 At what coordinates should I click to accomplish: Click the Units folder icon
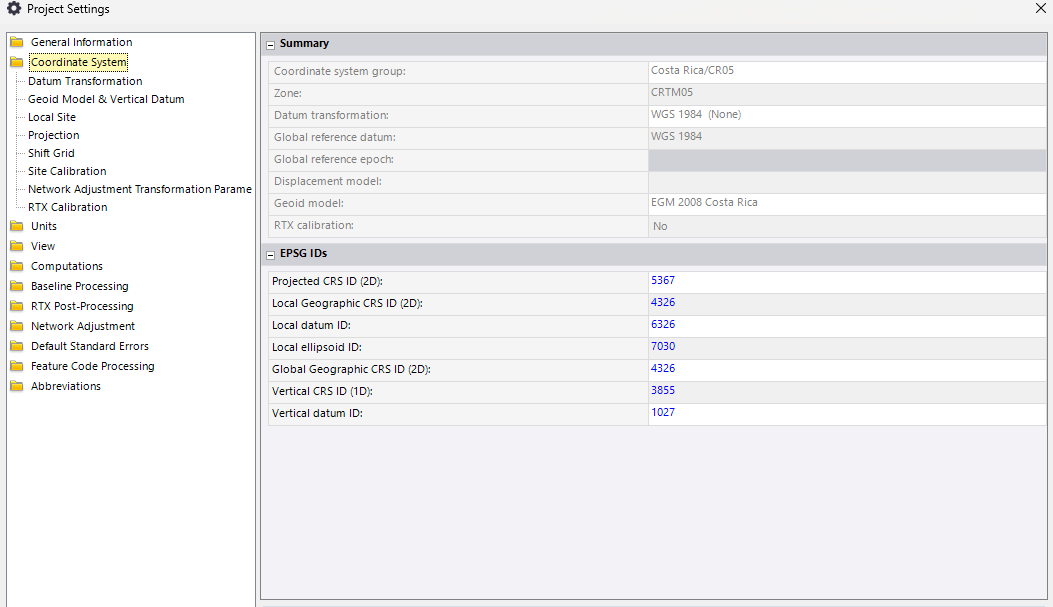point(17,226)
